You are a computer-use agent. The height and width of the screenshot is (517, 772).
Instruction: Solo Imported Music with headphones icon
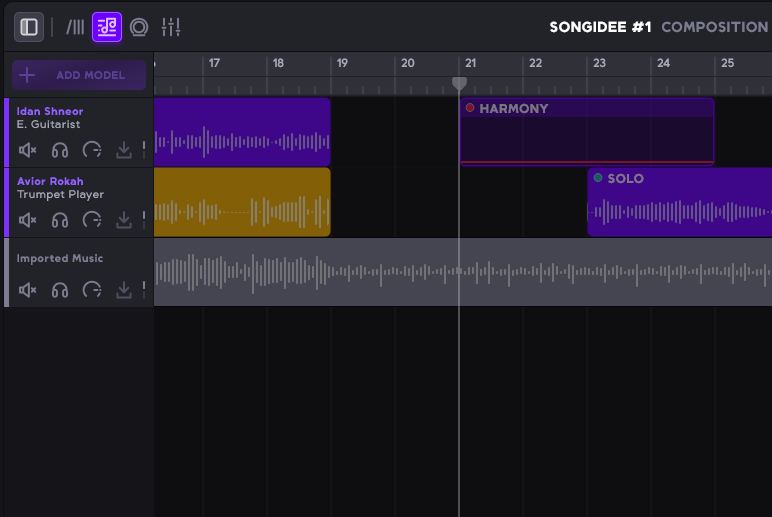[x=60, y=290]
